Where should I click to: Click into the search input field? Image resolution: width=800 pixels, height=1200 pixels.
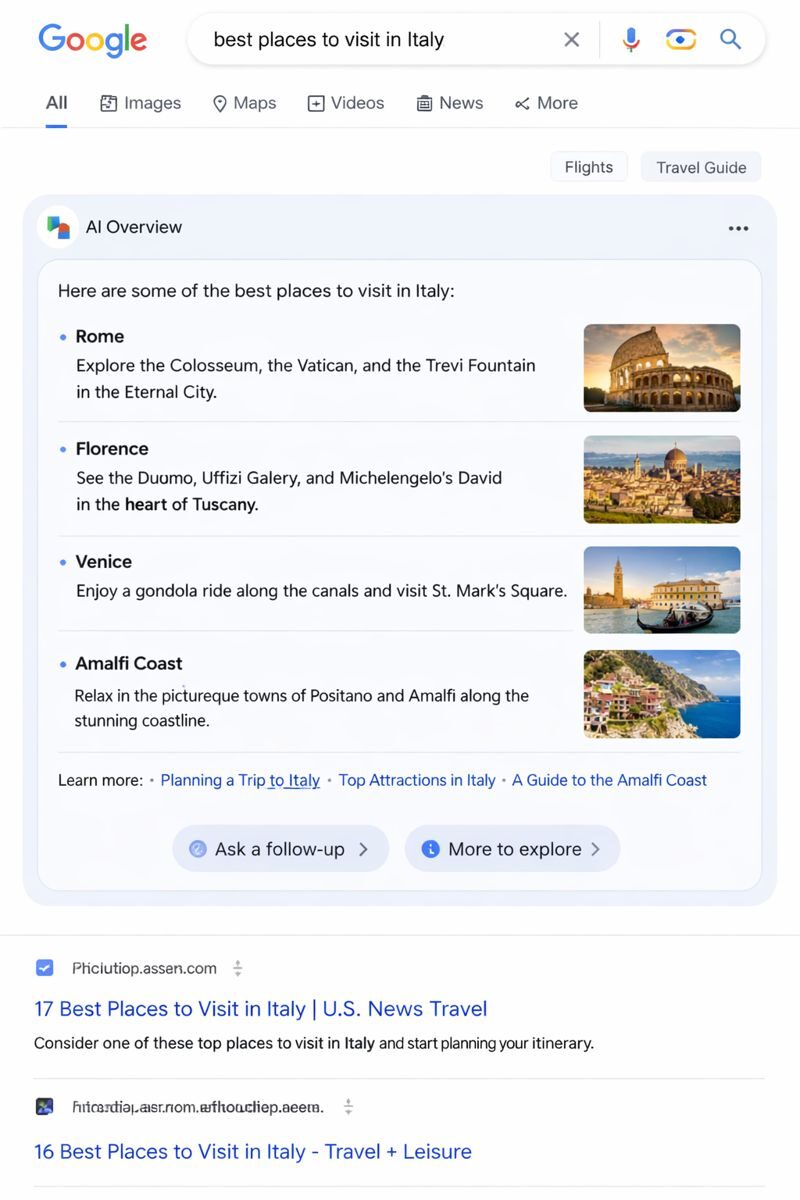(x=380, y=40)
